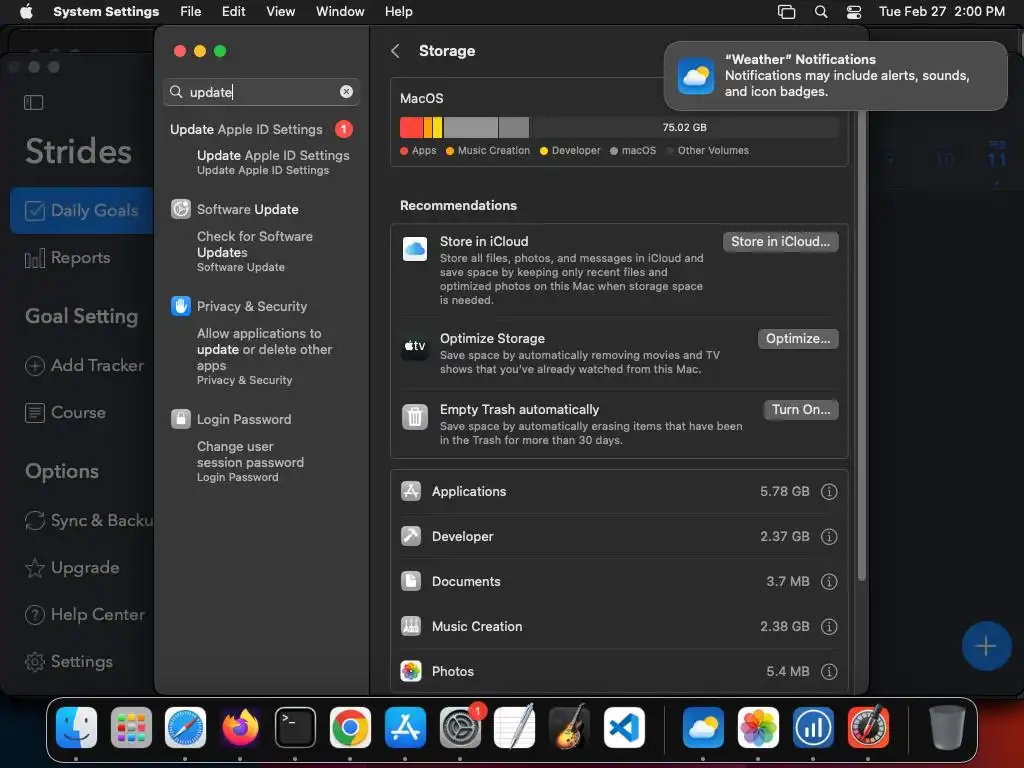Open Reports in Strides sidebar

[67, 258]
